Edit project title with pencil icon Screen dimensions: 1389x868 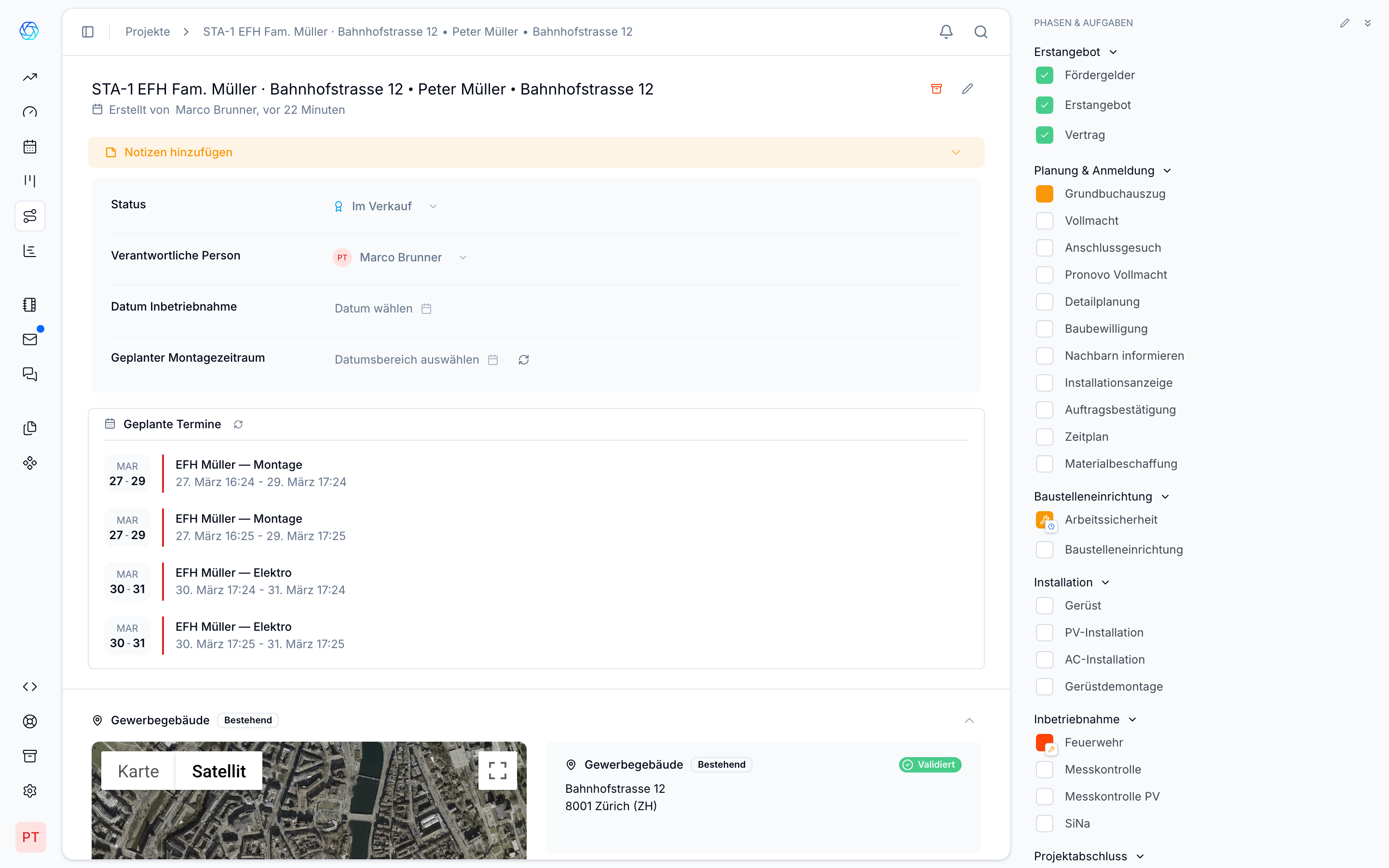pos(967,88)
